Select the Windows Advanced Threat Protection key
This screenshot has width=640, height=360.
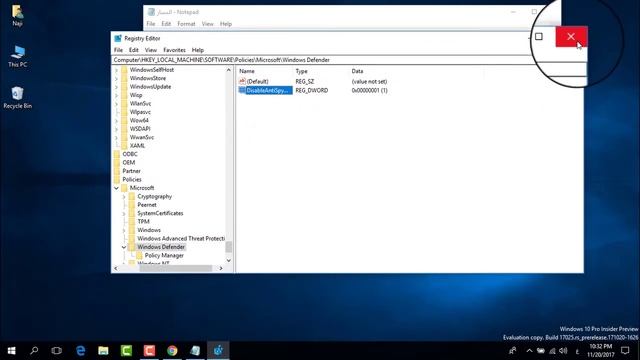coord(181,238)
